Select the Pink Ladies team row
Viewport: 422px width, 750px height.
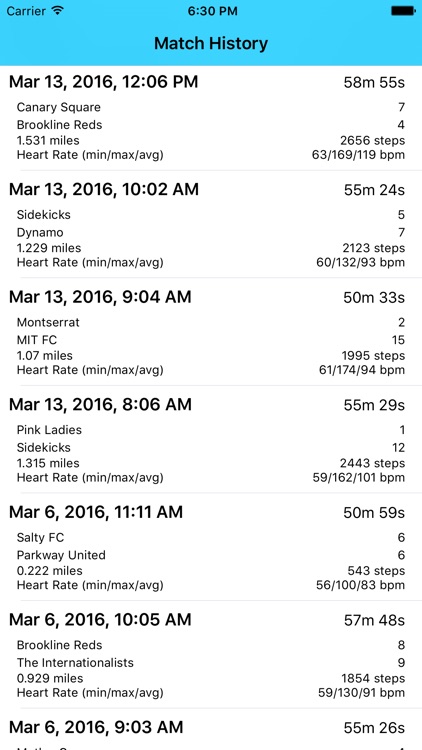coord(211,430)
